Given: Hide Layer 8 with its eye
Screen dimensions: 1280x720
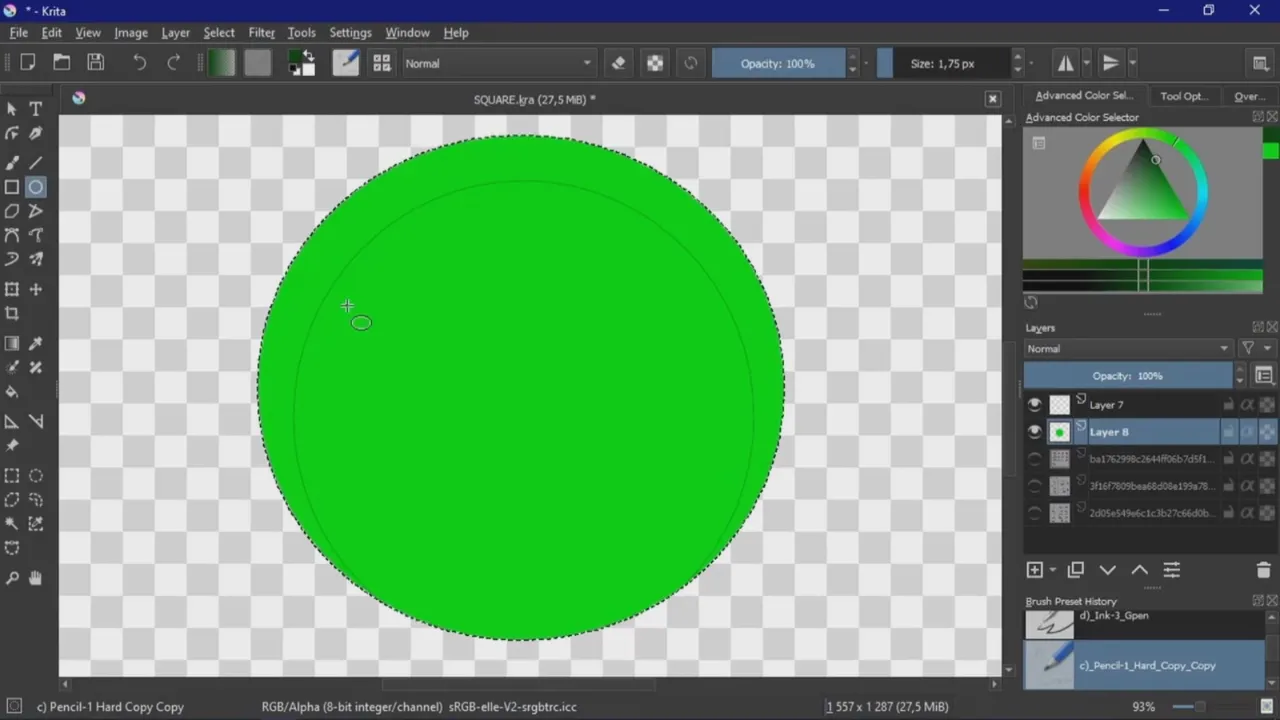Looking at the screenshot, I should click(1035, 432).
